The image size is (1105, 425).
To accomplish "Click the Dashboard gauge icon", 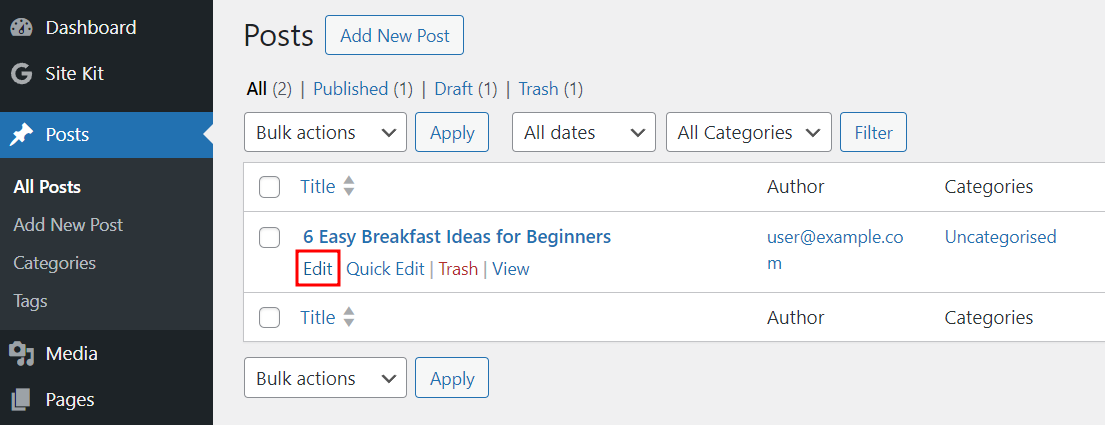I will [x=22, y=27].
